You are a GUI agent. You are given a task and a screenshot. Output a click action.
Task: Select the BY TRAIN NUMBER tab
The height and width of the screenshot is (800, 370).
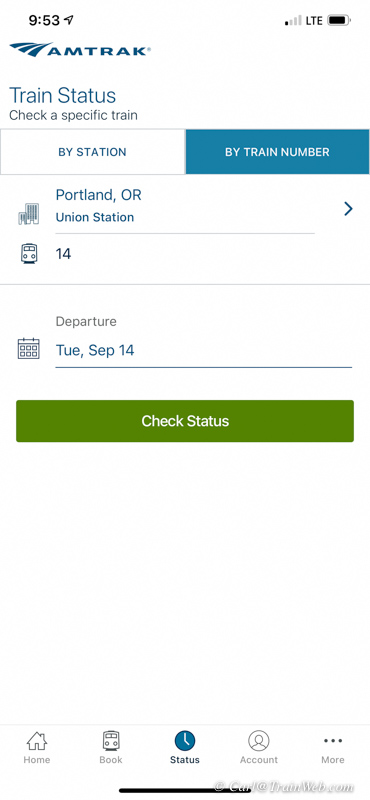click(x=277, y=152)
